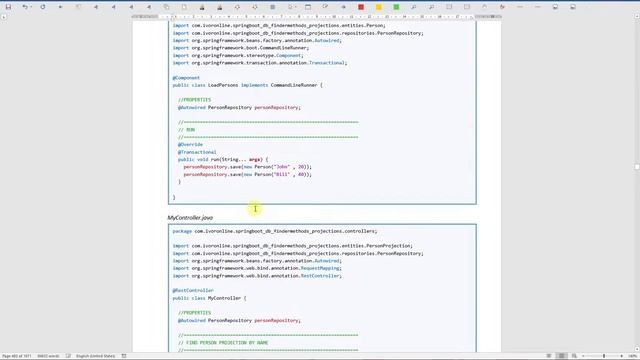Click the import line ending with 'RestController;'
Screen dimensions: 640x360
tap(257, 276)
